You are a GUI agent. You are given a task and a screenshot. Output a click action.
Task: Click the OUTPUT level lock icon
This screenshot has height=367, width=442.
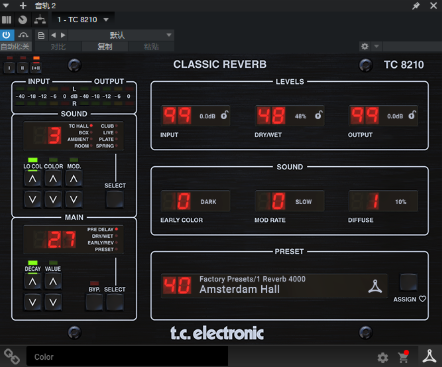click(x=412, y=115)
